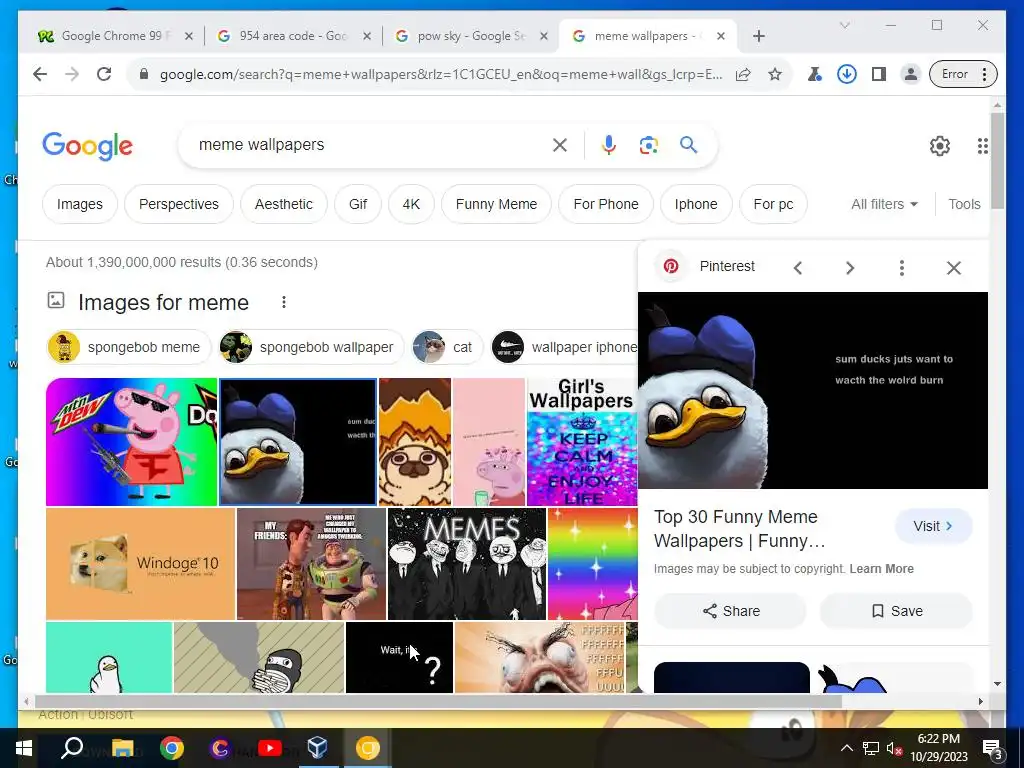The image size is (1024, 768).
Task: Bookmark this page with the star icon
Action: coord(775,74)
